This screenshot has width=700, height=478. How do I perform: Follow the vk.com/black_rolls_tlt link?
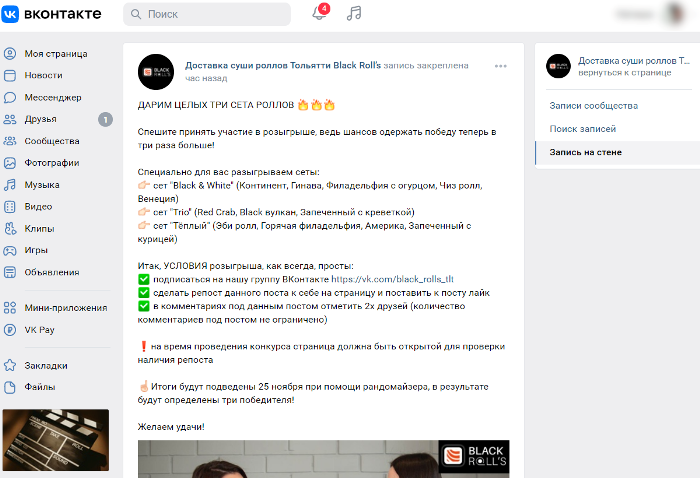pos(392,279)
